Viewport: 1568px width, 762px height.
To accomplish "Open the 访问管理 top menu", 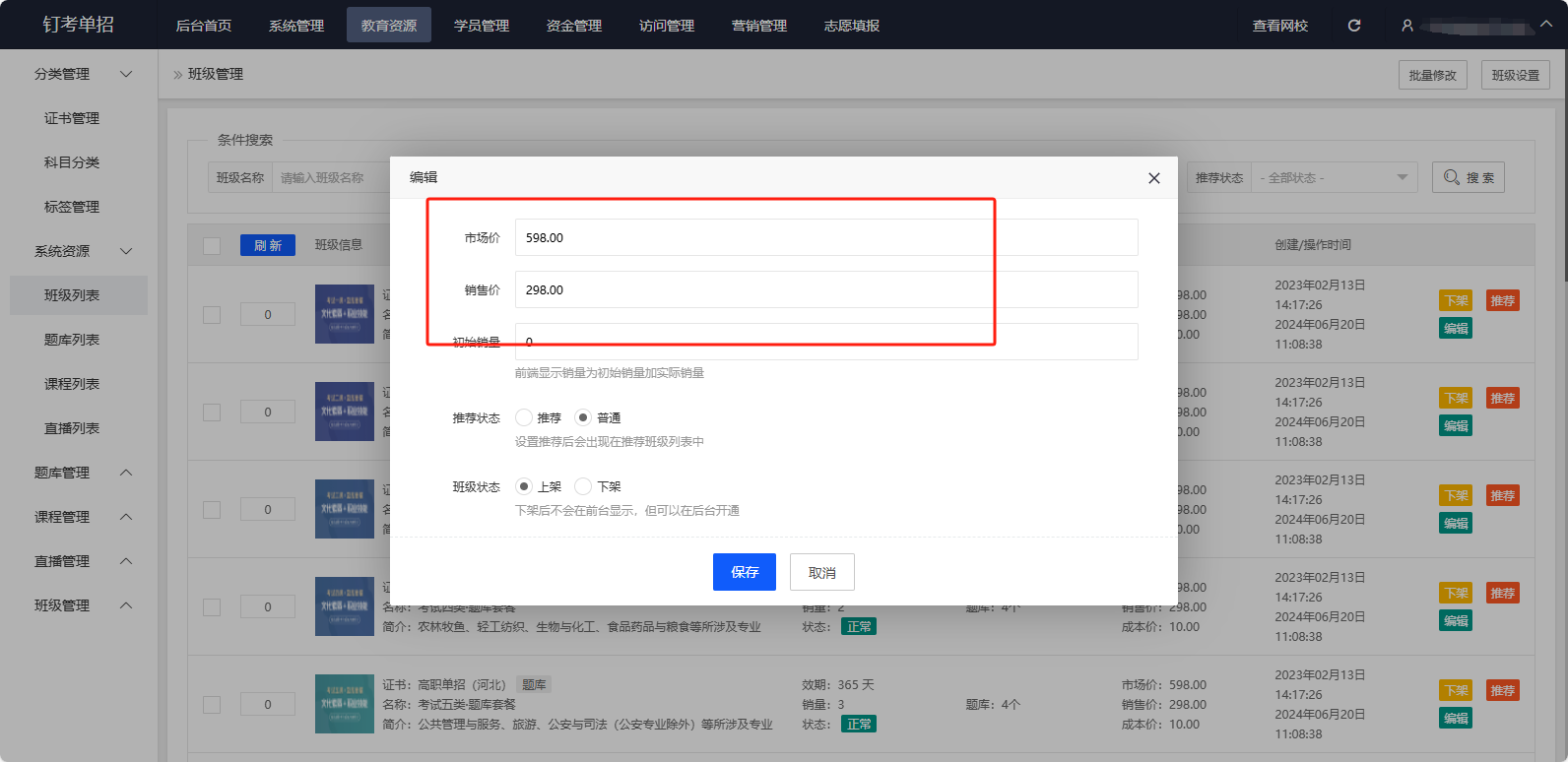I will pos(667,26).
